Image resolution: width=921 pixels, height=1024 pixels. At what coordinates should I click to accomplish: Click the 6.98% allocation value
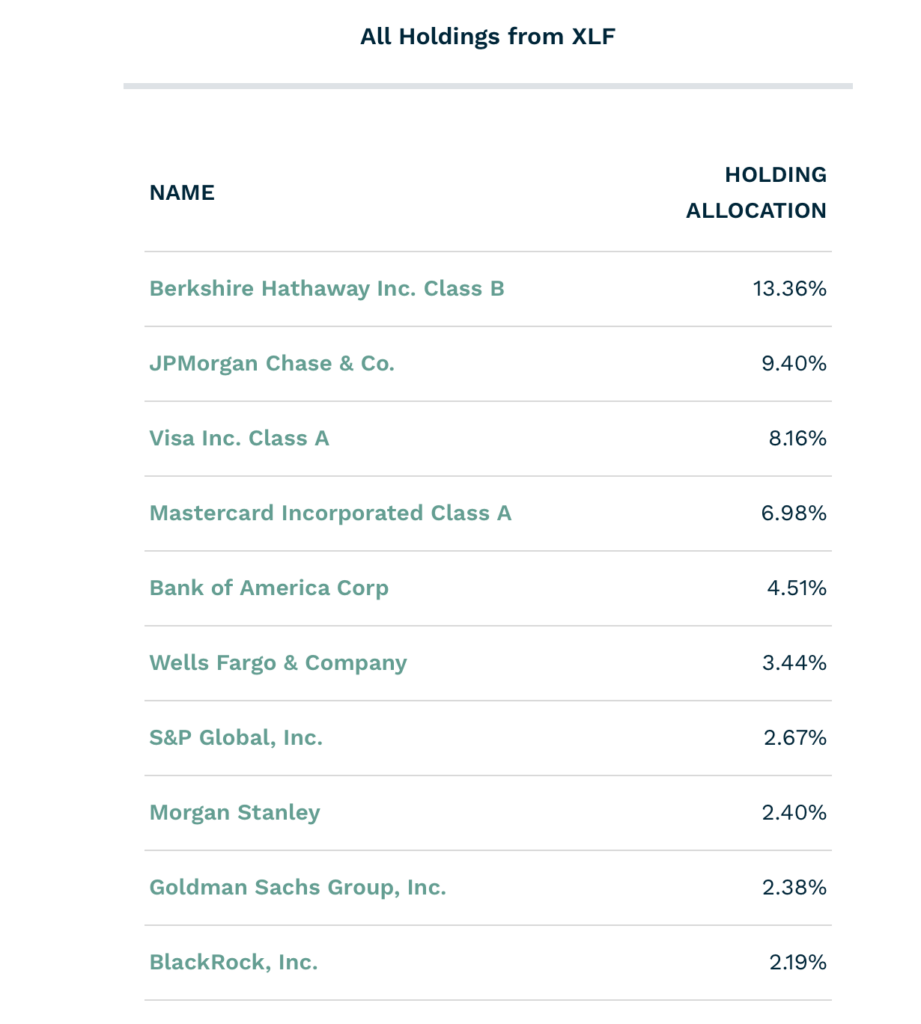pyautogui.click(x=794, y=513)
